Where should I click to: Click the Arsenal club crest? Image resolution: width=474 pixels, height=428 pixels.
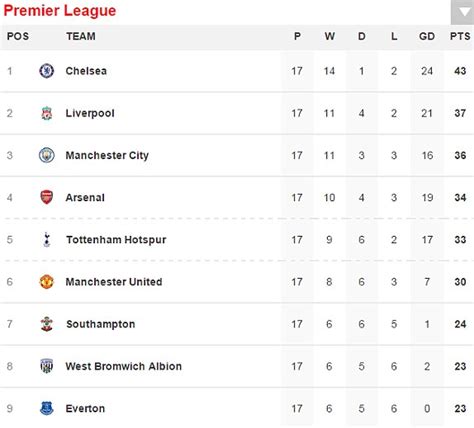pos(47,197)
